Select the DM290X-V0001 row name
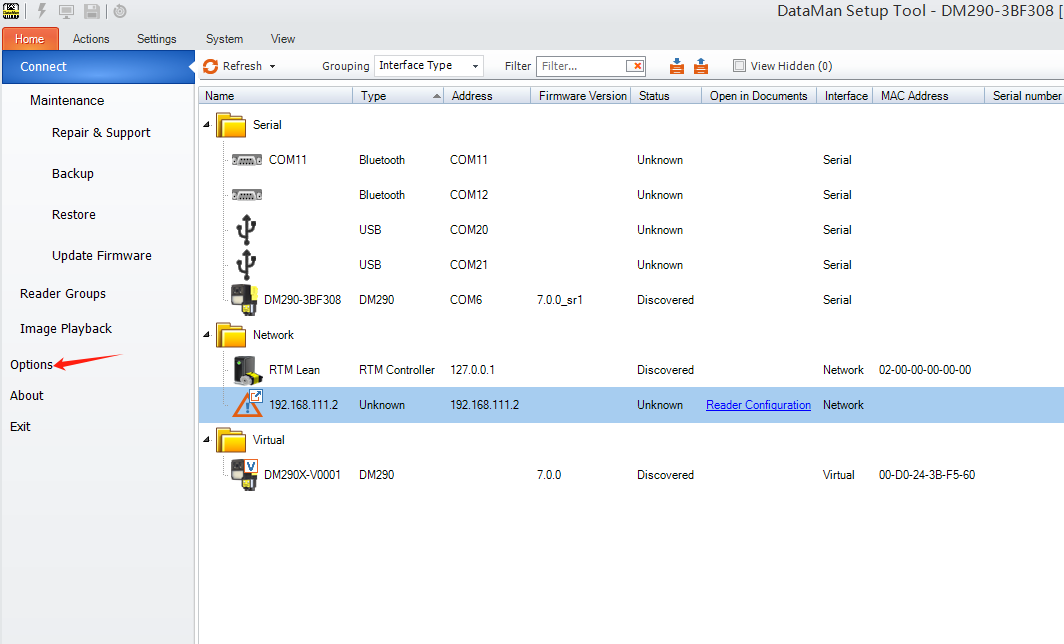This screenshot has width=1064, height=644. click(x=303, y=475)
